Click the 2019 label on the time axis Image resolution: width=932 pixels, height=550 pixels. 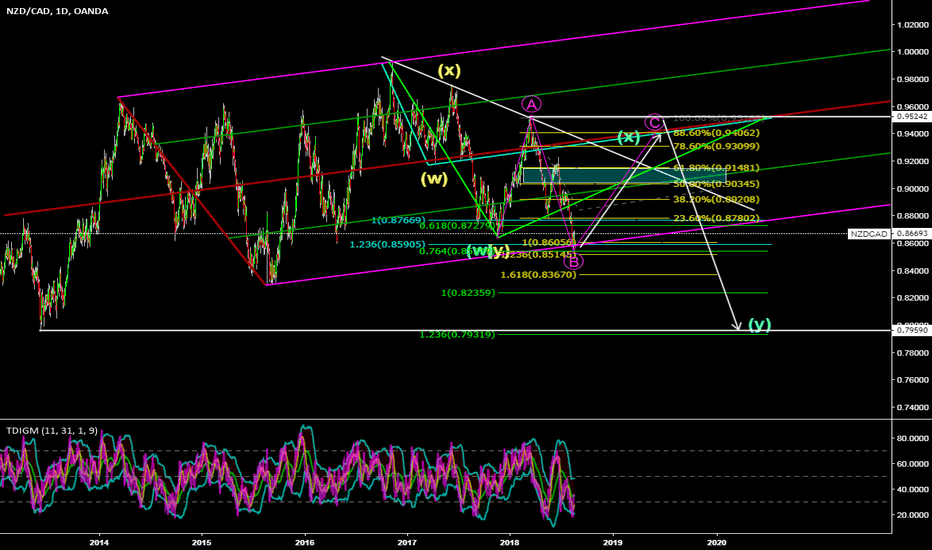[x=612, y=542]
